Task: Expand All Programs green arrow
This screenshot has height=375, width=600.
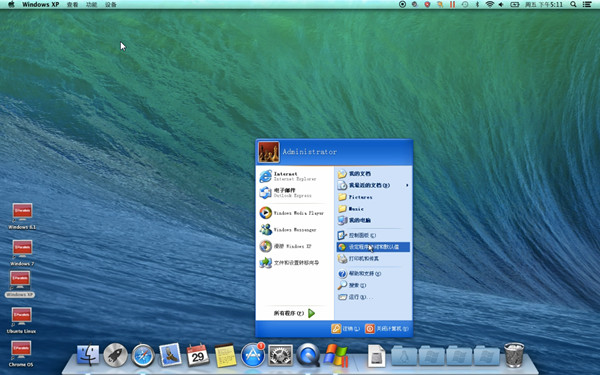Action: 311,313
